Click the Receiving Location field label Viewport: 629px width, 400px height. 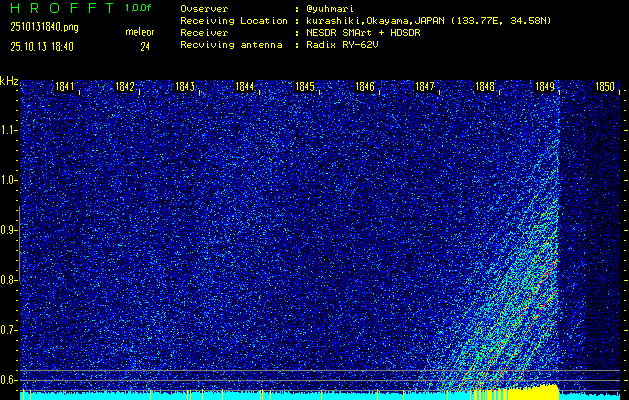[234, 21]
